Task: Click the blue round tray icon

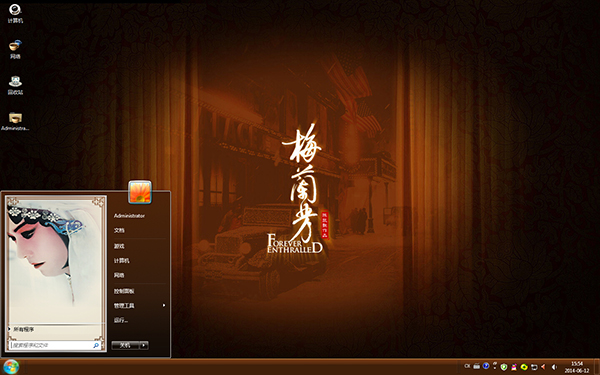Action: tap(486, 366)
